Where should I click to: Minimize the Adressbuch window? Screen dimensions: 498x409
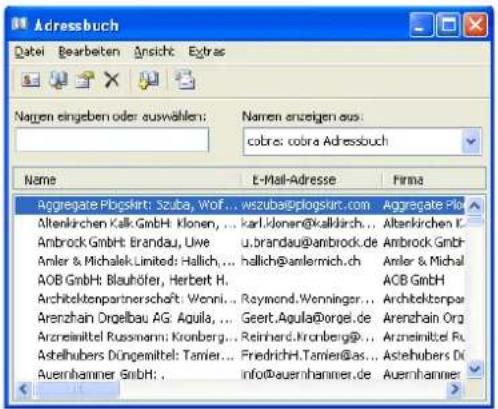point(421,25)
